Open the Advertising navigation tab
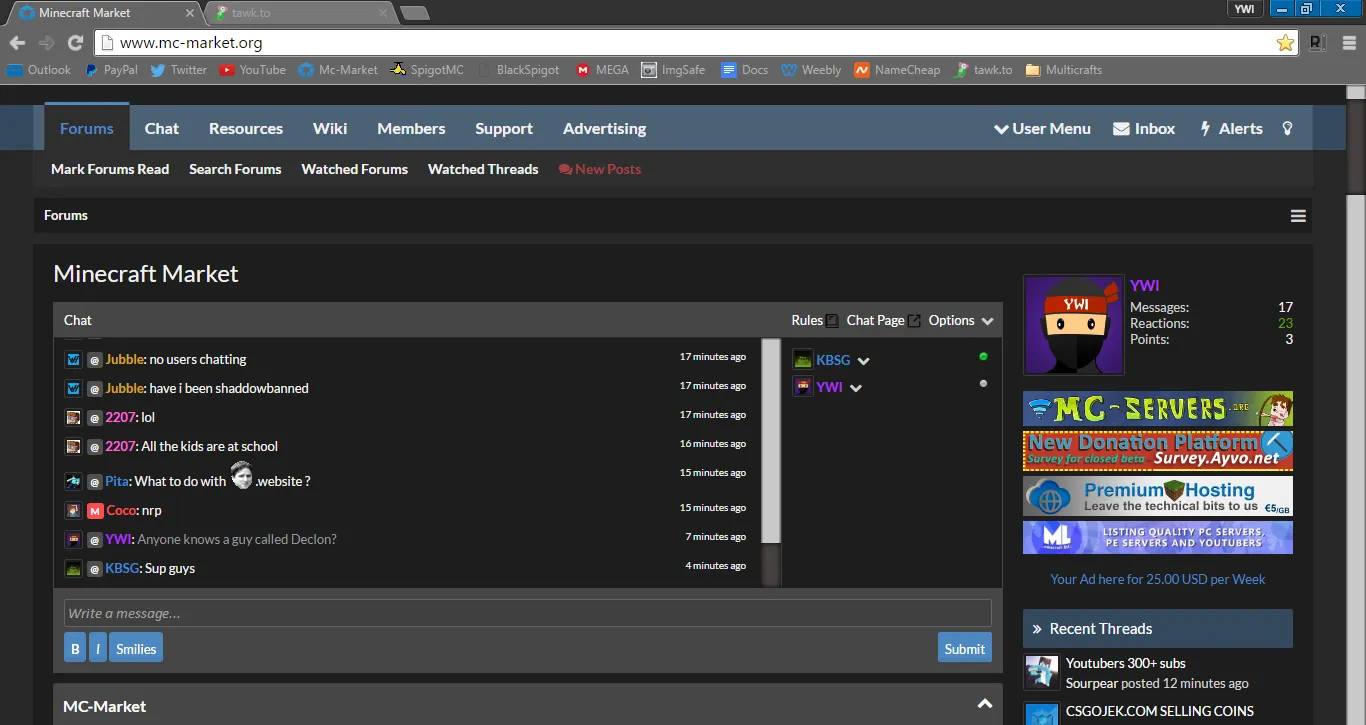The image size is (1366, 725). coord(605,128)
